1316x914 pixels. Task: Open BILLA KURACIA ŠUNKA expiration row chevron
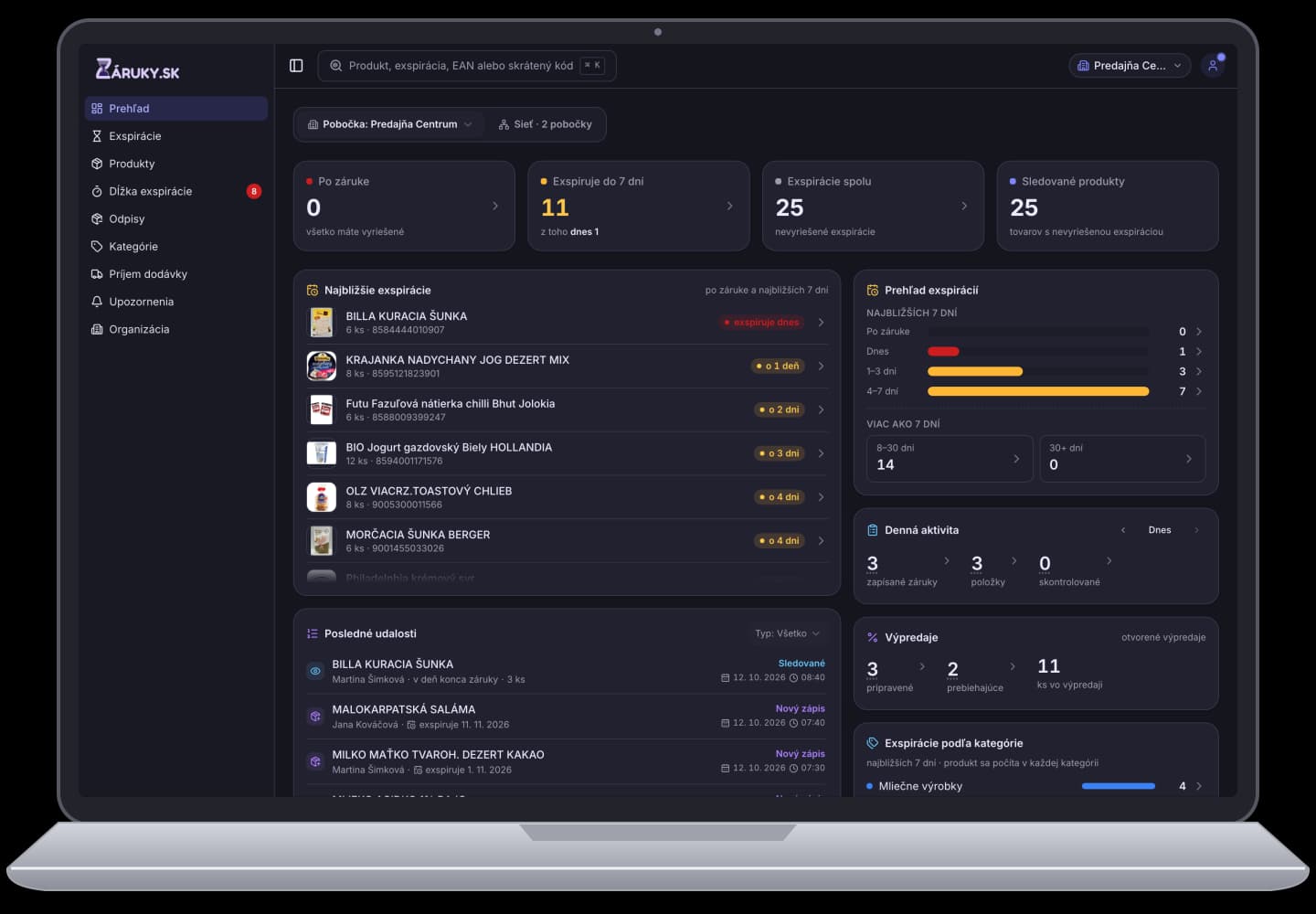point(821,322)
